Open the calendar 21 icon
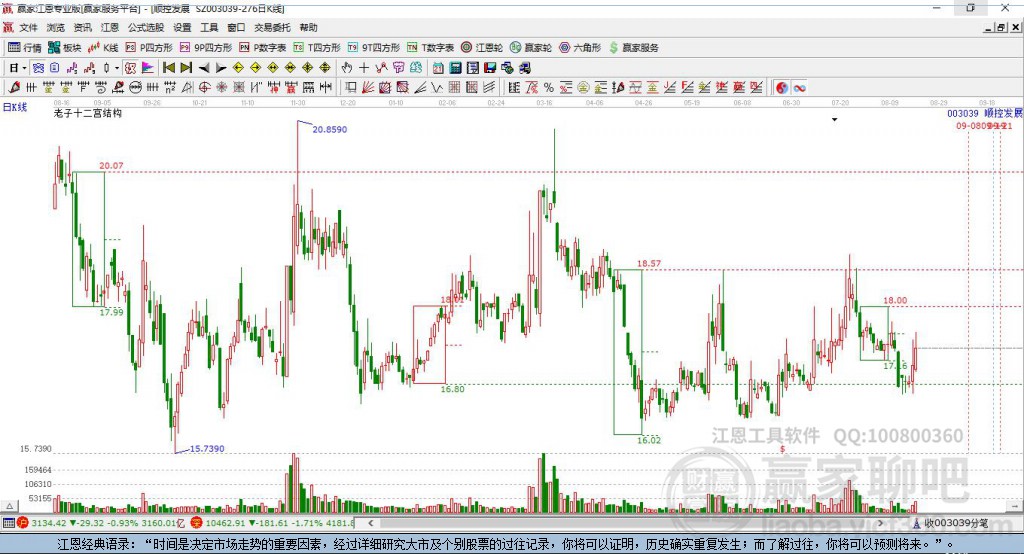 click(438, 68)
